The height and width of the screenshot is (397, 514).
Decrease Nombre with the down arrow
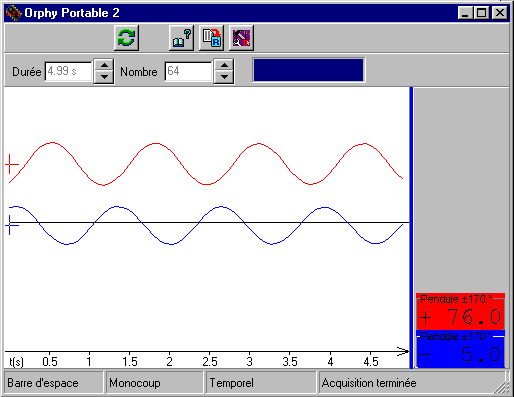tap(224, 77)
